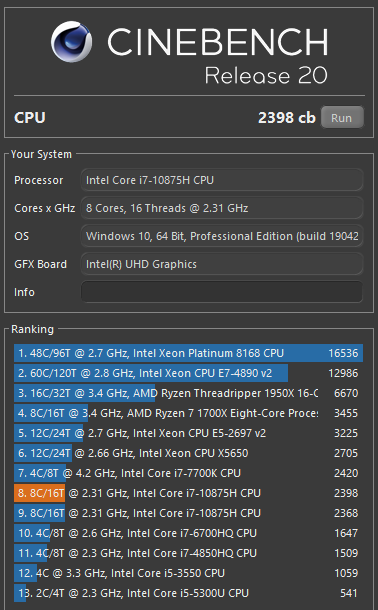This screenshot has width=378, height=610.
Task: Click the Cores x GHz field
Action: [222, 208]
